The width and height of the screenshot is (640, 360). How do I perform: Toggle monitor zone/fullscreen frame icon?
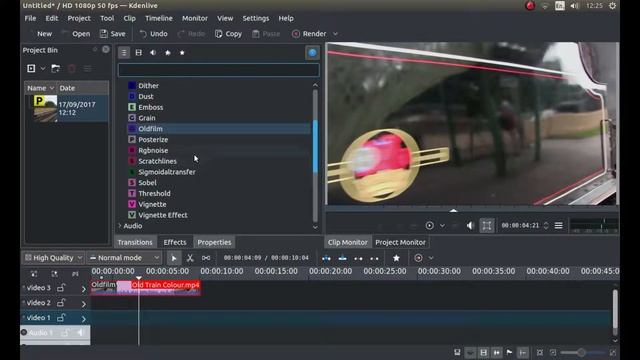click(487, 226)
